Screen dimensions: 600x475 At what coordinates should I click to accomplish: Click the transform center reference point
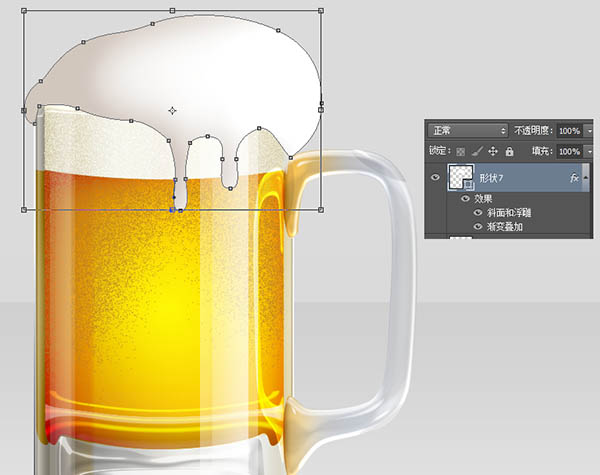[x=172, y=111]
